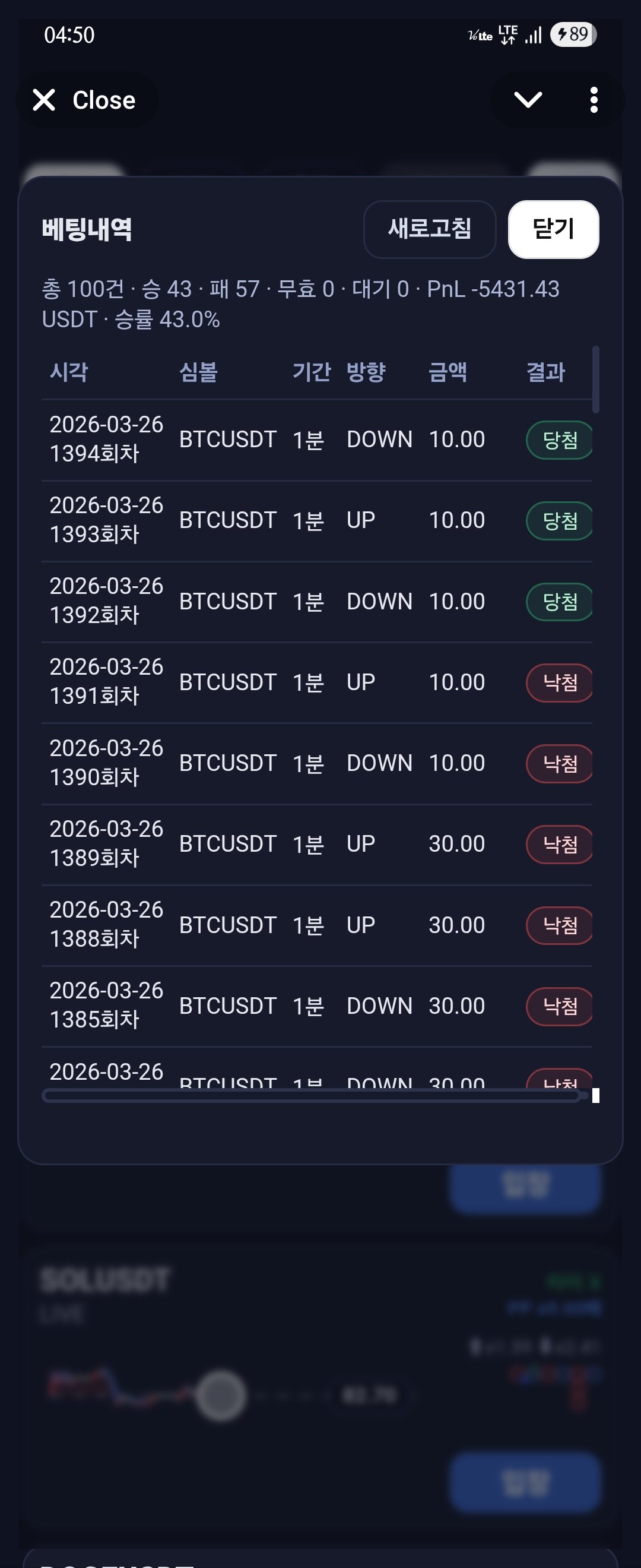Select the 1391회차 낙첨 badge
Image resolution: width=641 pixels, height=1568 pixels.
(x=559, y=682)
